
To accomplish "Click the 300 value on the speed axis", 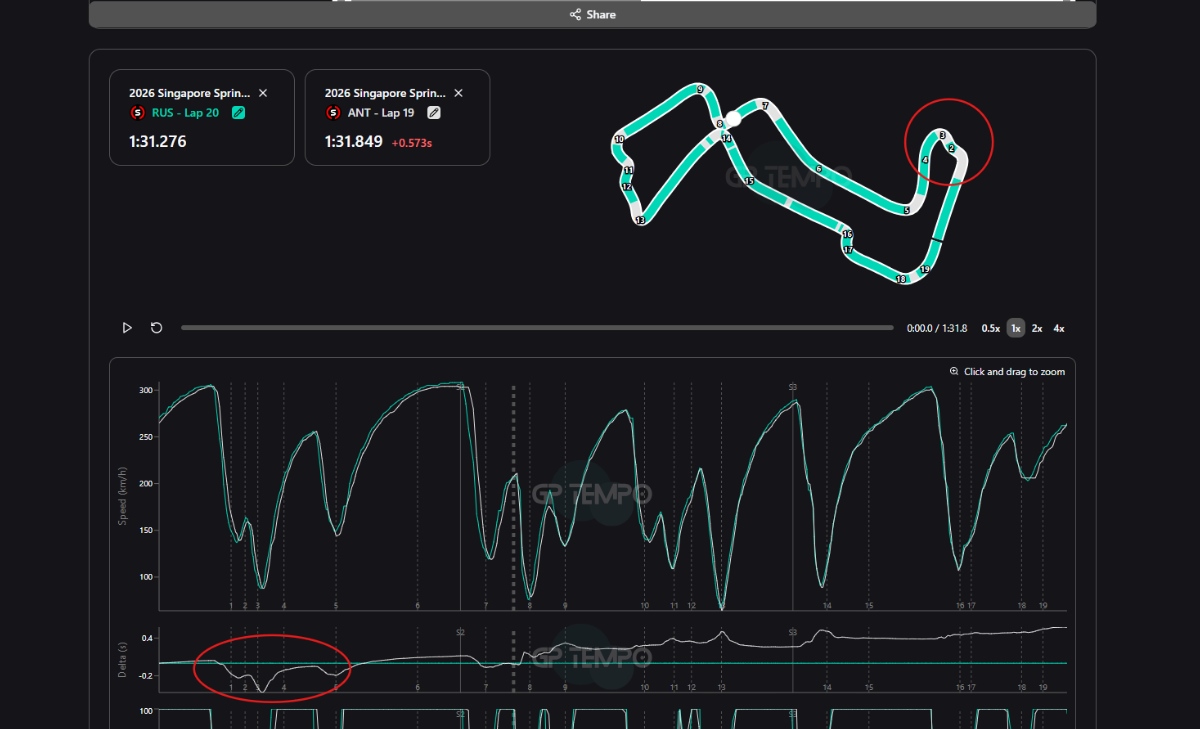I will pyautogui.click(x=146, y=390).
